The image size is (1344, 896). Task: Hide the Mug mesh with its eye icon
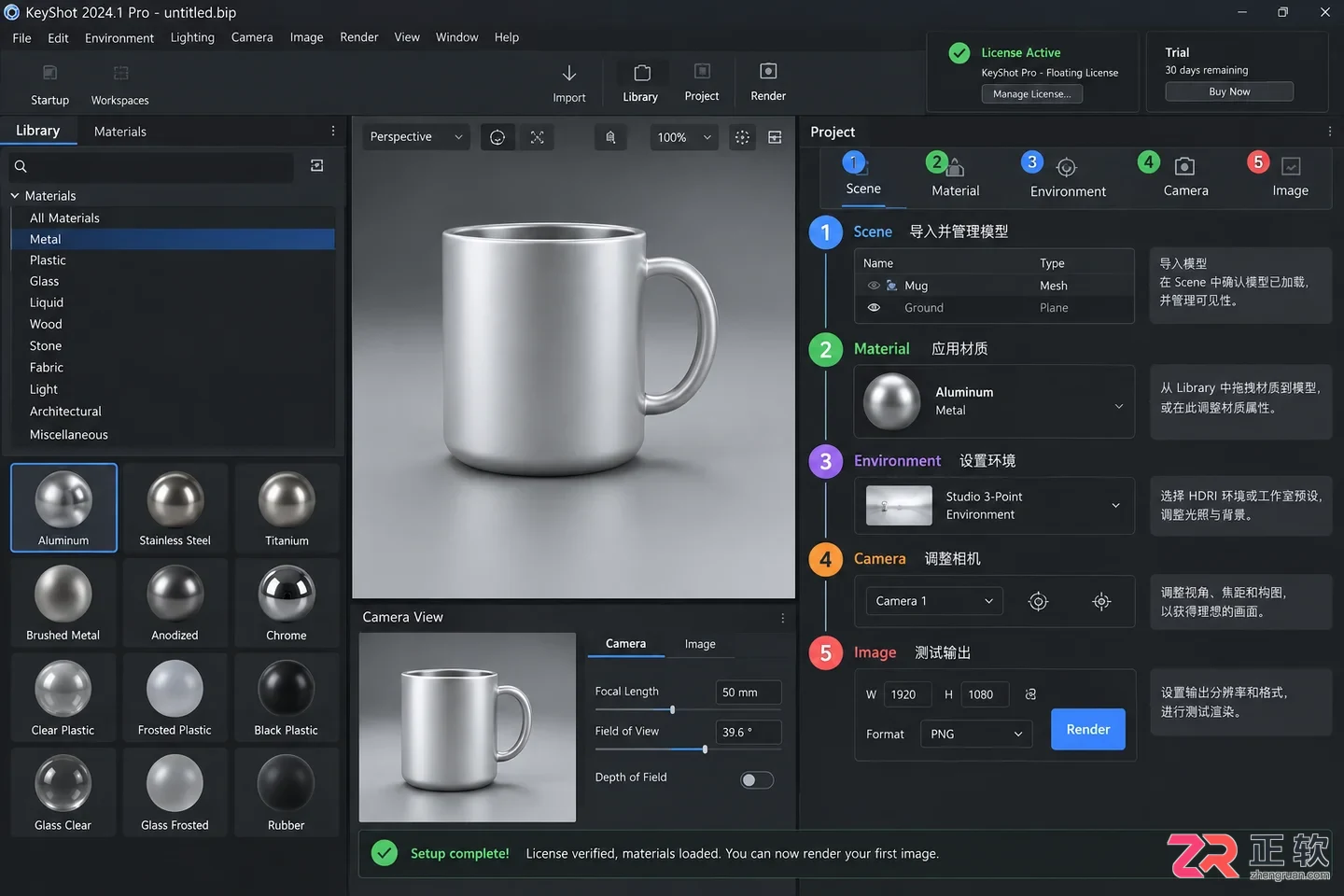(874, 286)
